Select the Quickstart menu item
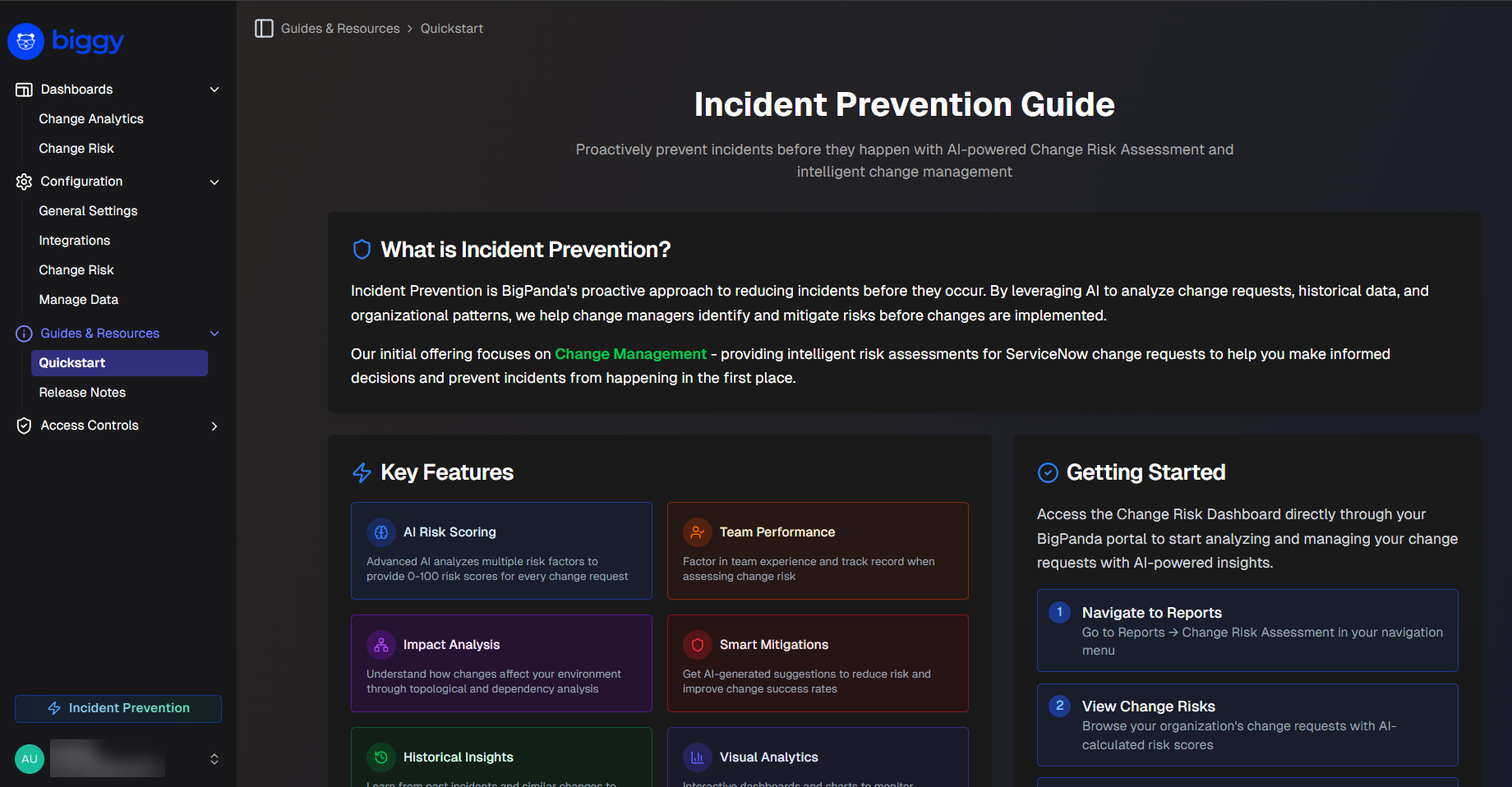This screenshot has height=787, width=1512. pos(118,362)
